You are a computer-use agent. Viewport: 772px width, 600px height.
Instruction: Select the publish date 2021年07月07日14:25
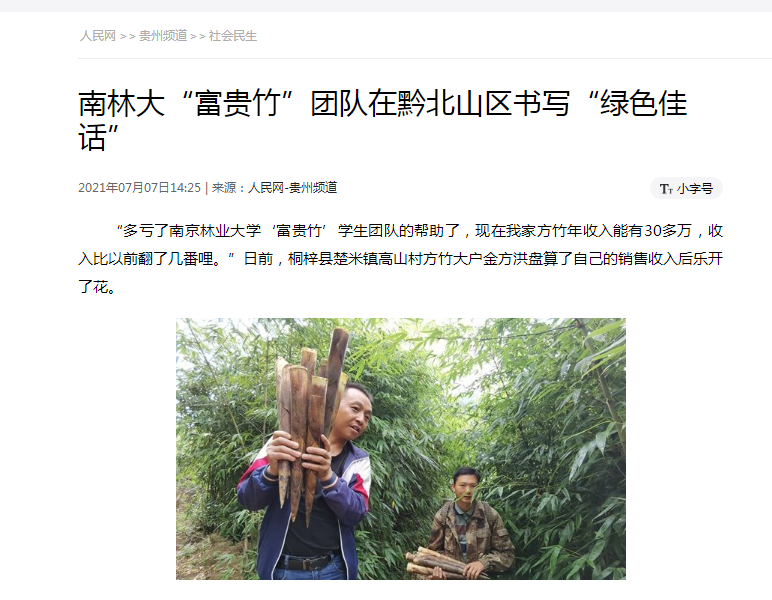pyautogui.click(x=139, y=188)
